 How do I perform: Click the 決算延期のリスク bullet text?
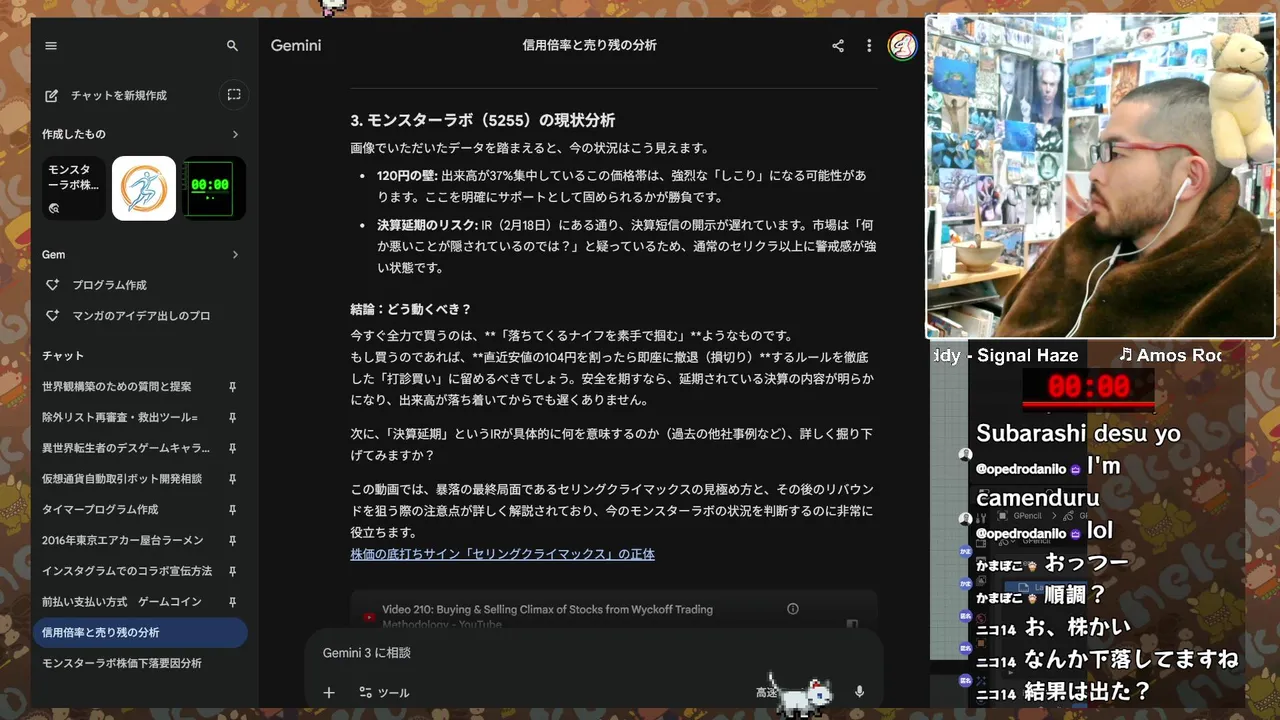[x=626, y=246]
